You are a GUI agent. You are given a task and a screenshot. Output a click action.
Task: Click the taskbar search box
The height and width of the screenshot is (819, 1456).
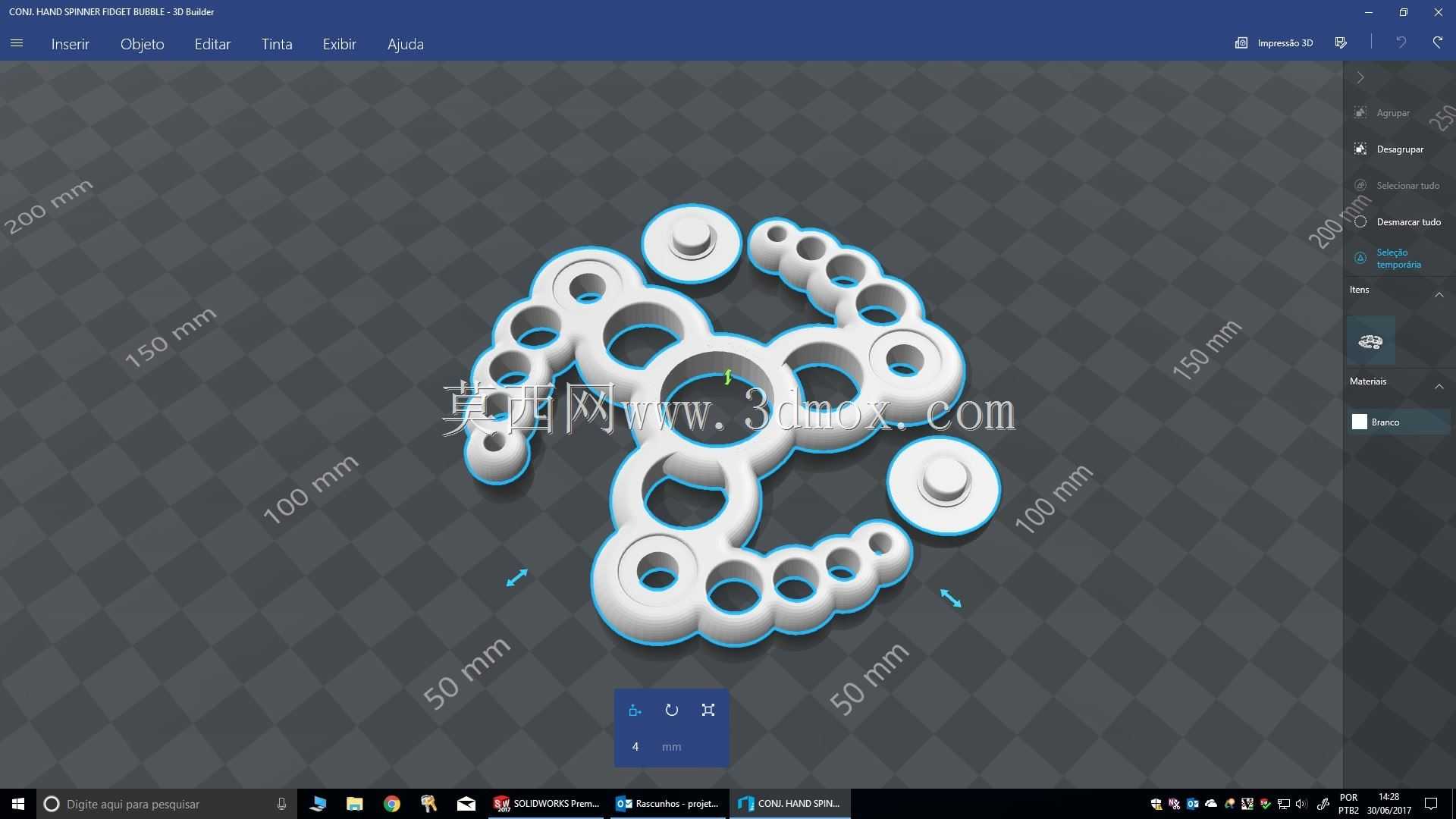click(167, 804)
